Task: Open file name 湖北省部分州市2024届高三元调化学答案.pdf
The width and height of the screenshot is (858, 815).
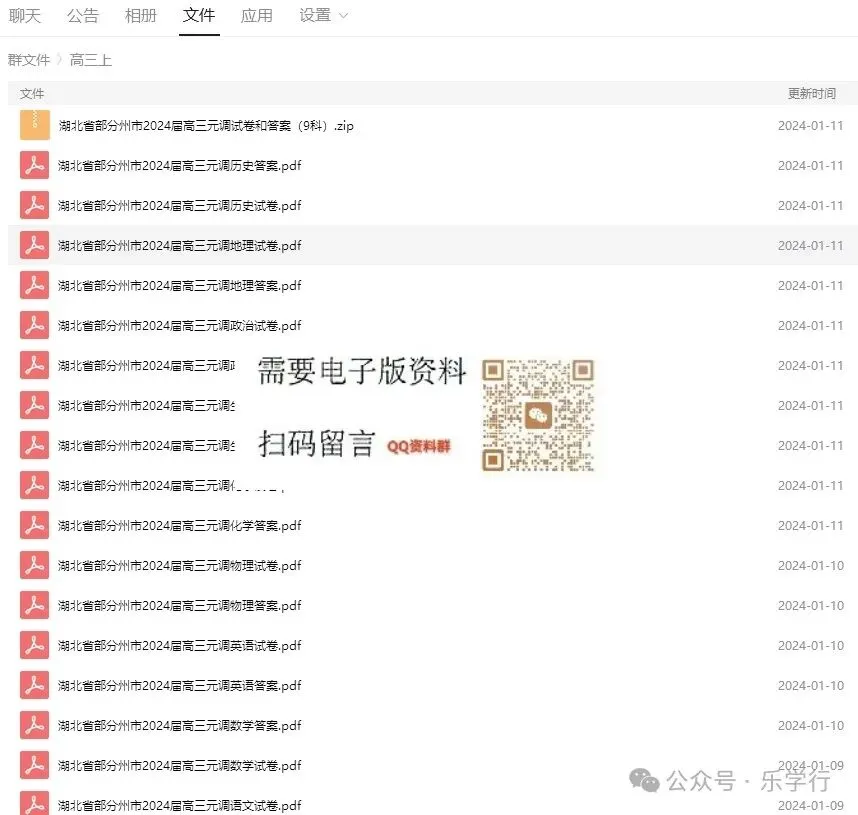Action: [179, 526]
